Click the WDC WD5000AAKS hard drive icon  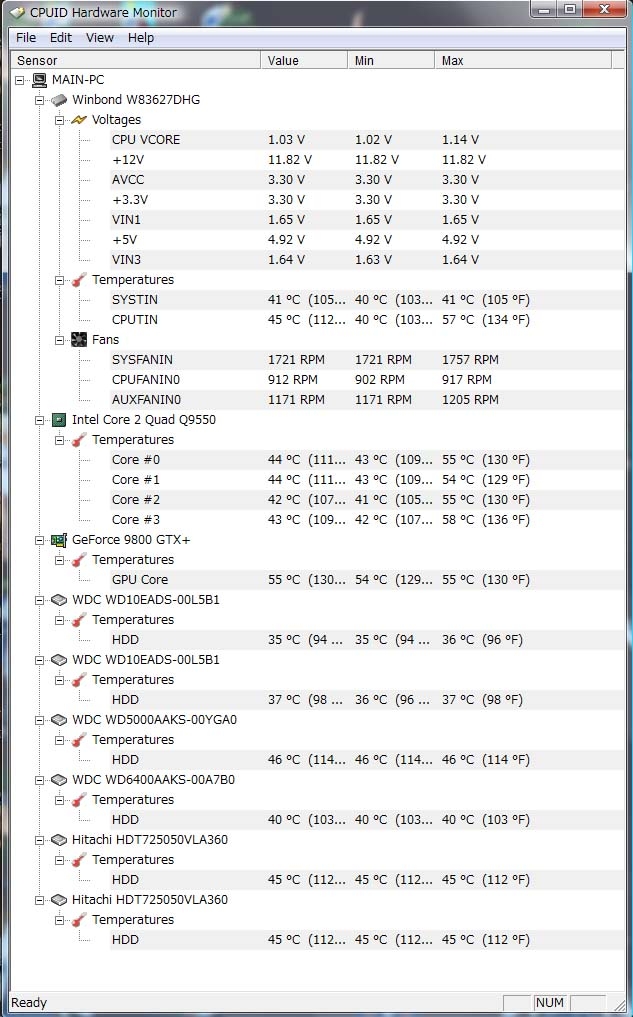tap(60, 720)
